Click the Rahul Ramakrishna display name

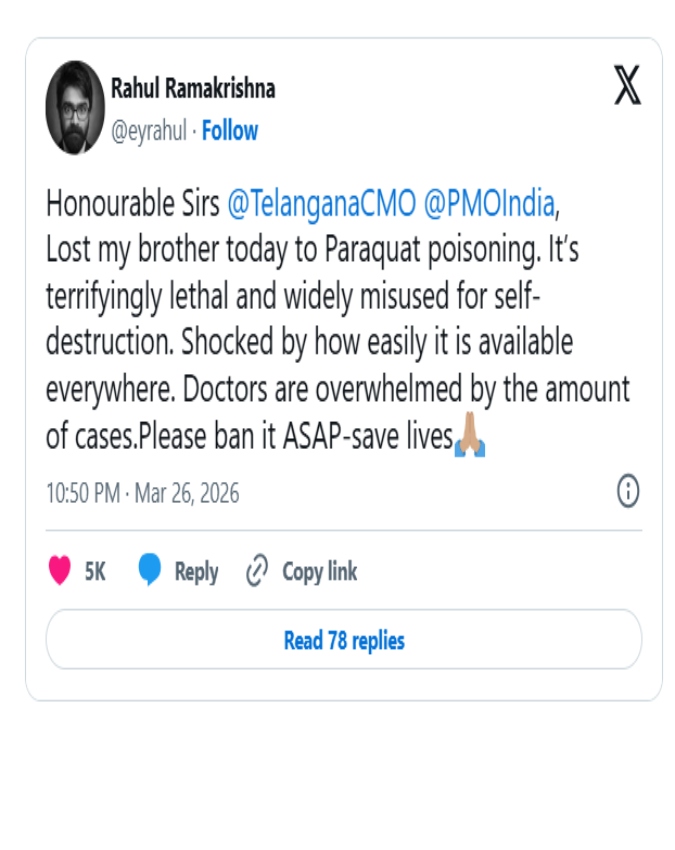click(193, 89)
